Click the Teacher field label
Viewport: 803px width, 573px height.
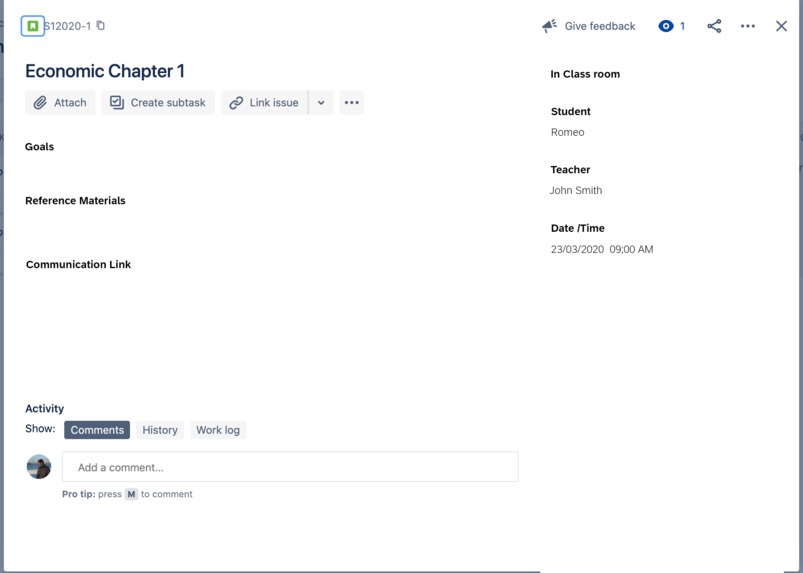pyautogui.click(x=570, y=170)
